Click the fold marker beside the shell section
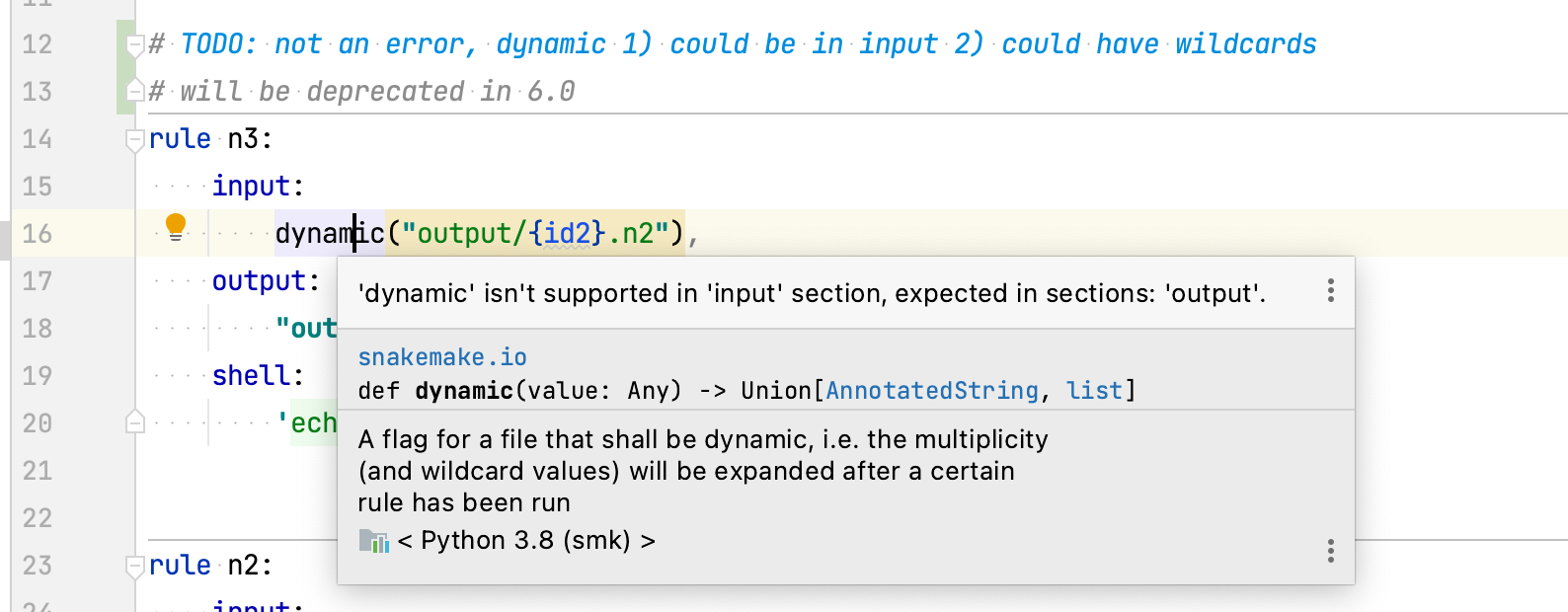 tap(134, 422)
